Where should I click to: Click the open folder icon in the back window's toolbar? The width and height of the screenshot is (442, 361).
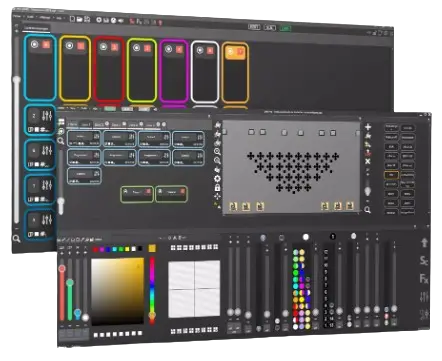coord(80,19)
